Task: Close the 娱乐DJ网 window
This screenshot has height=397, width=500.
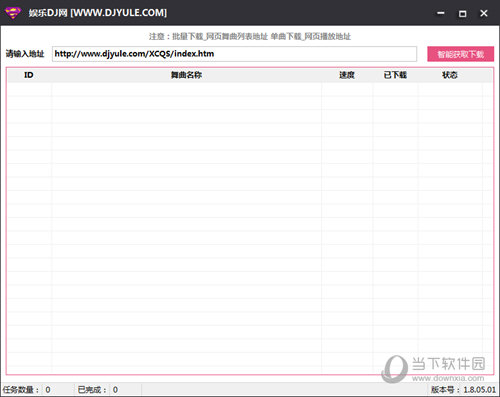Action: pyautogui.click(x=484, y=13)
